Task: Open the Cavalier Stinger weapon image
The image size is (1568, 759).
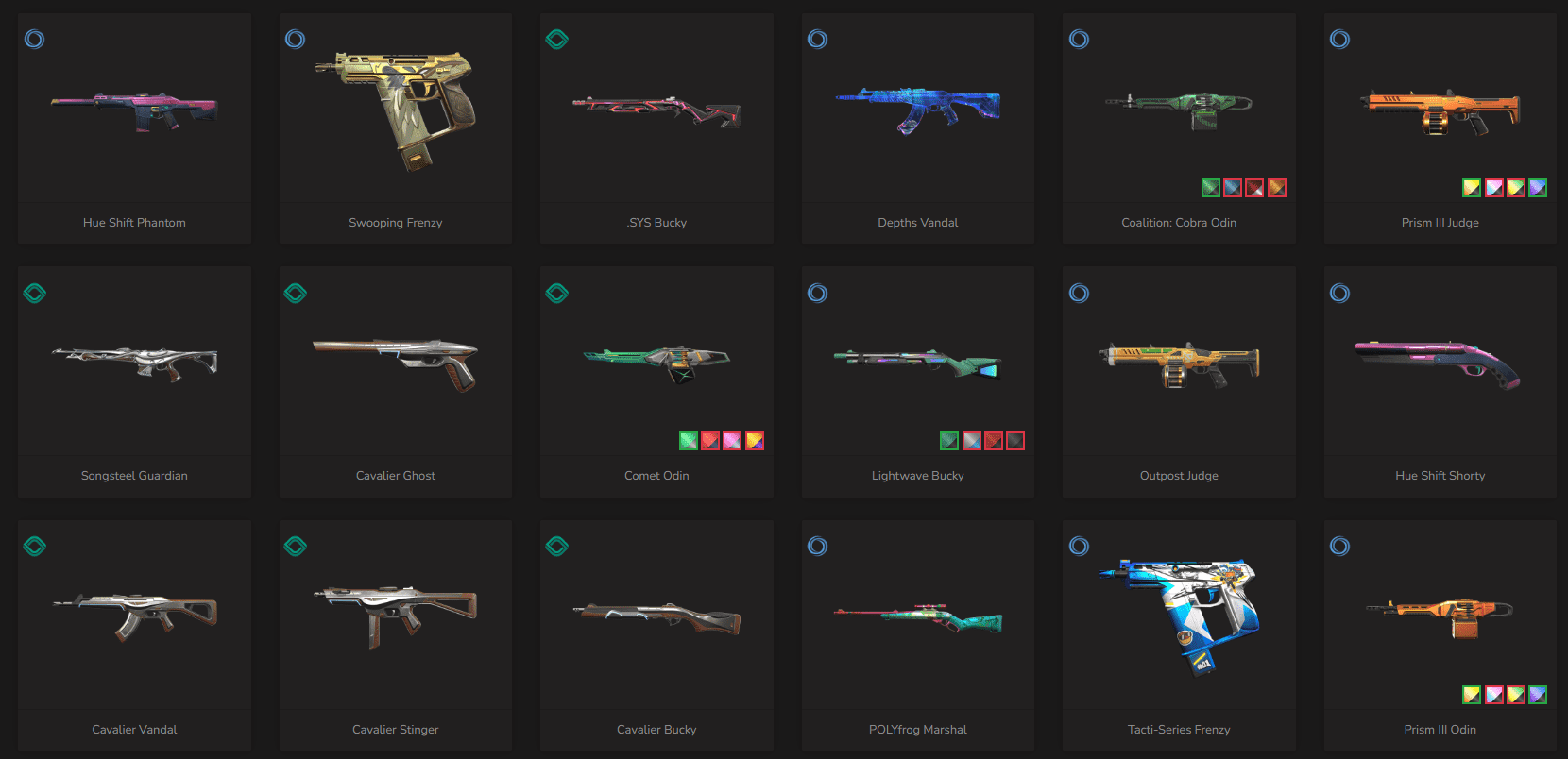Action: click(395, 616)
